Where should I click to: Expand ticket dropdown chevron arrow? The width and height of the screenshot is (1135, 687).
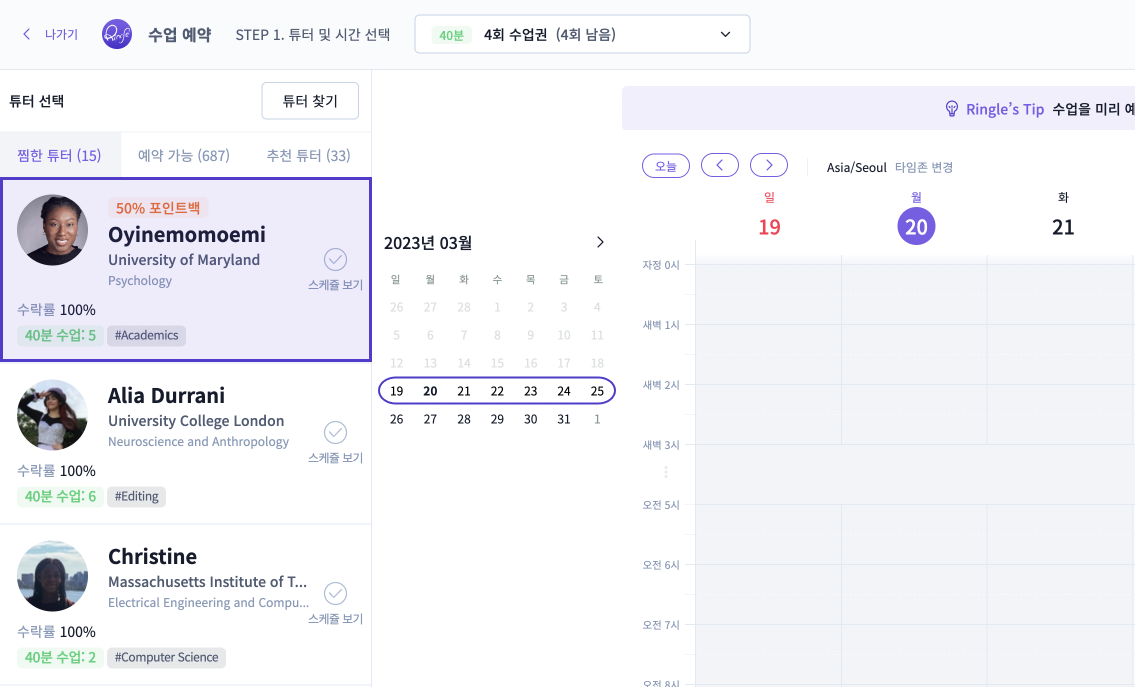(725, 35)
